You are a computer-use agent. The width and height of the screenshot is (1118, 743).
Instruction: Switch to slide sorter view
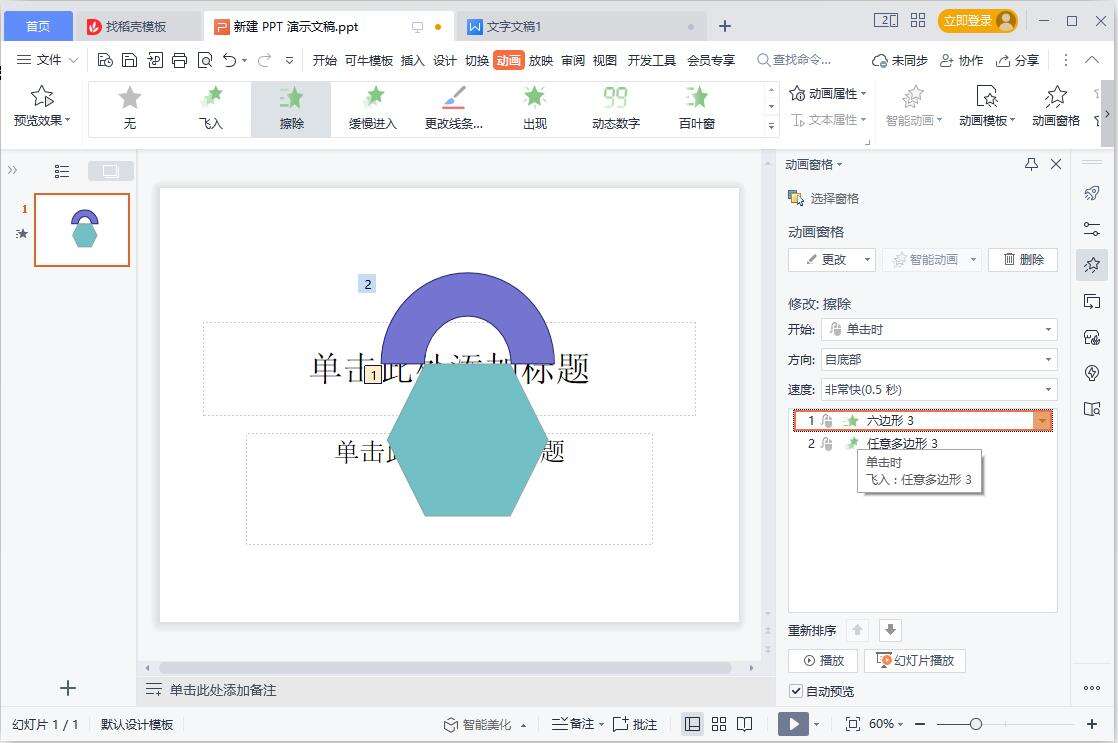(719, 724)
